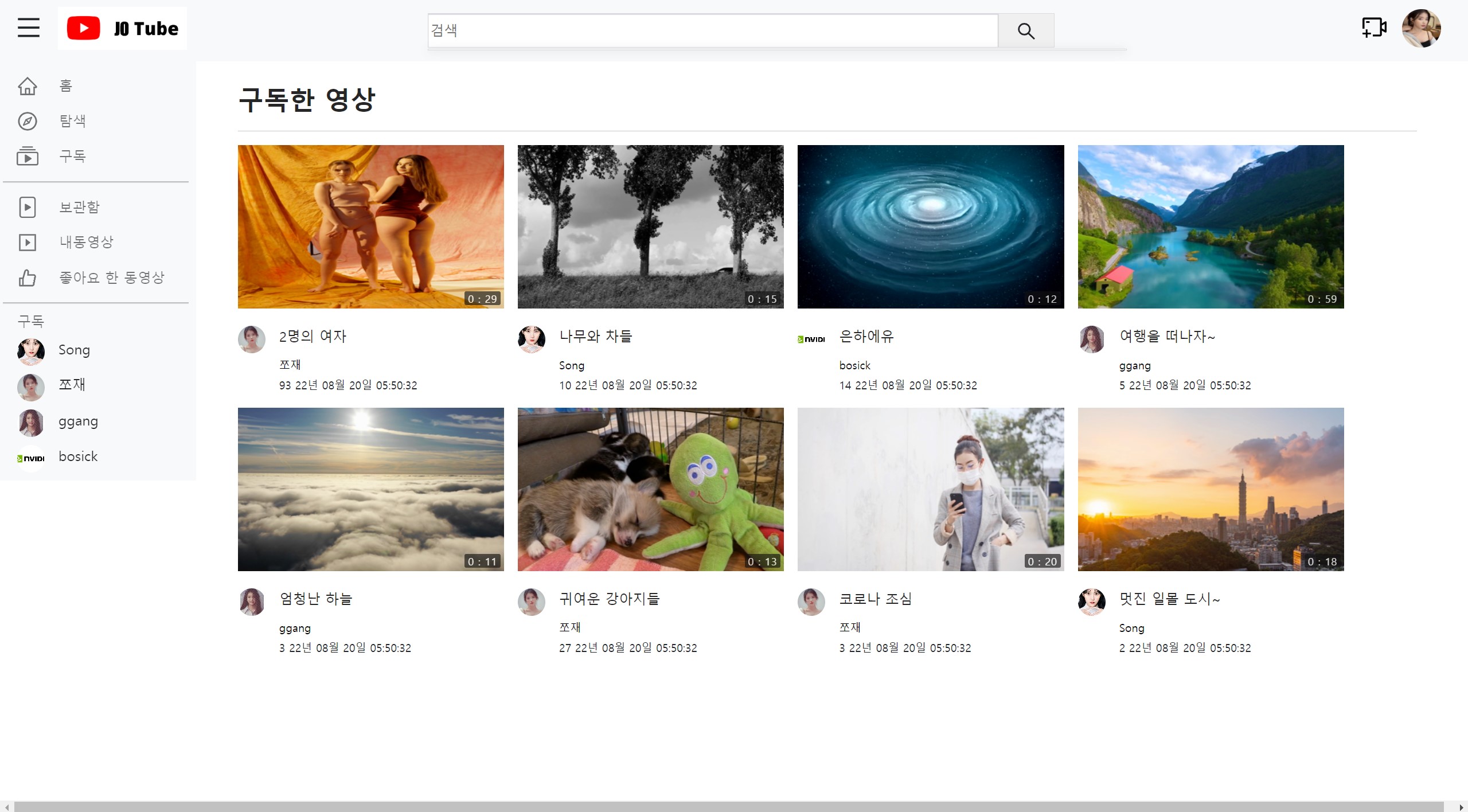Toggle the sidebar with the hamburger button

click(29, 28)
